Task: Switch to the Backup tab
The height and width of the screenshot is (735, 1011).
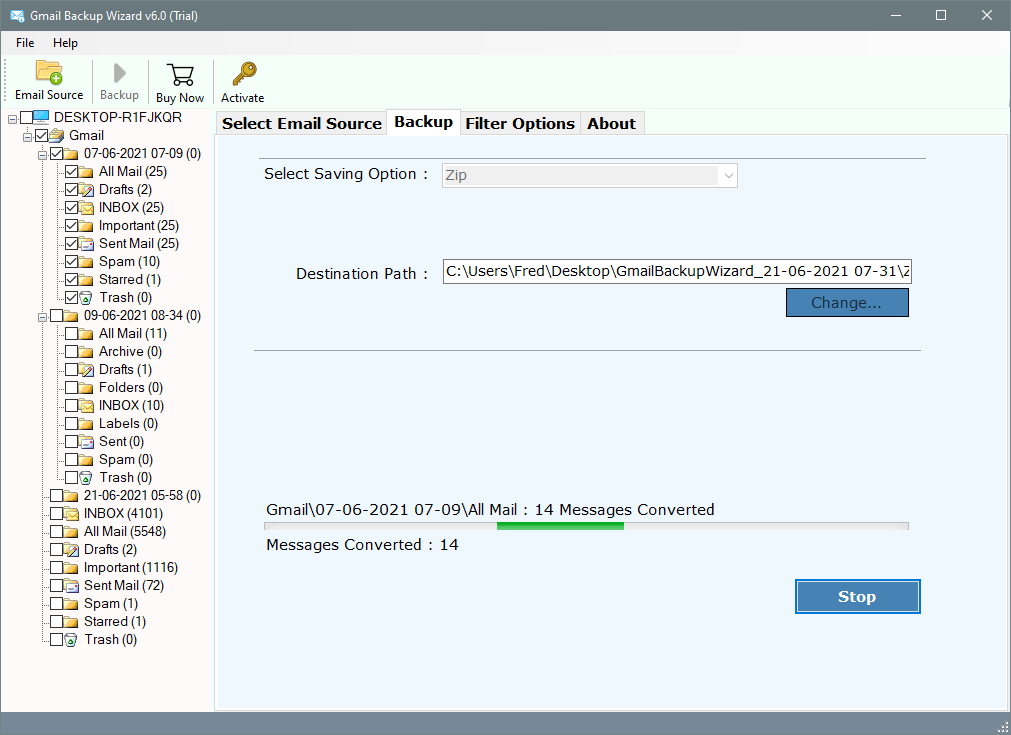Action: (424, 122)
